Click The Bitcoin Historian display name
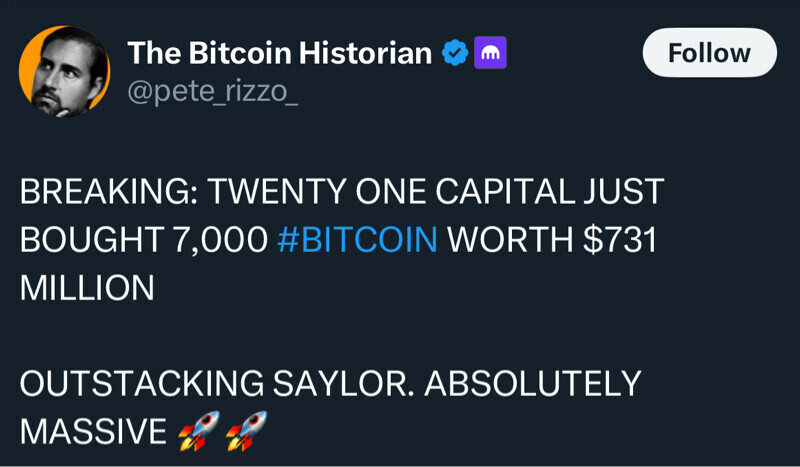Viewport: 800px width, 467px height. (279, 53)
